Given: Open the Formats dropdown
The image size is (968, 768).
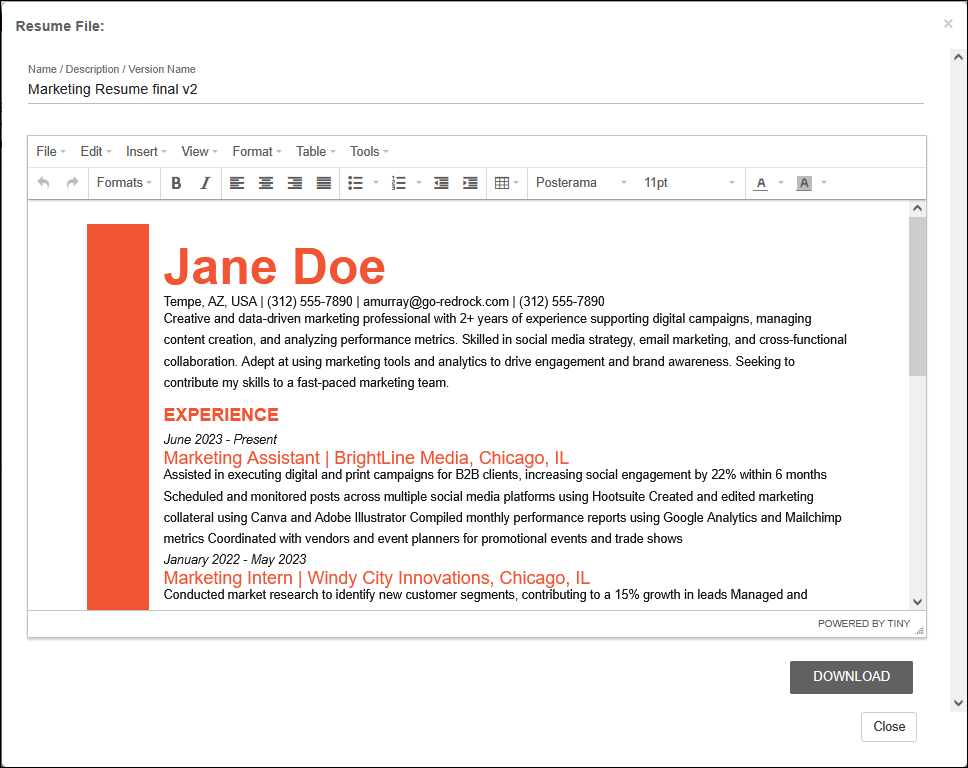Looking at the screenshot, I should pos(124,183).
